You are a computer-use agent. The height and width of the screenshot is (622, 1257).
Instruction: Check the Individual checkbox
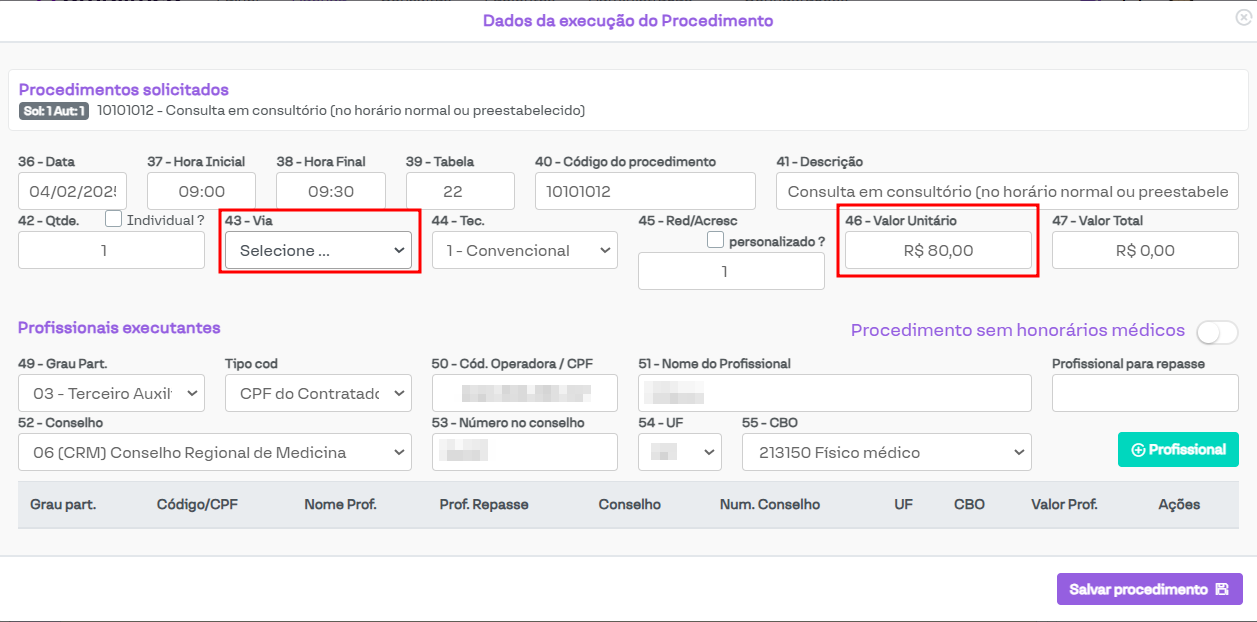pyautogui.click(x=114, y=219)
